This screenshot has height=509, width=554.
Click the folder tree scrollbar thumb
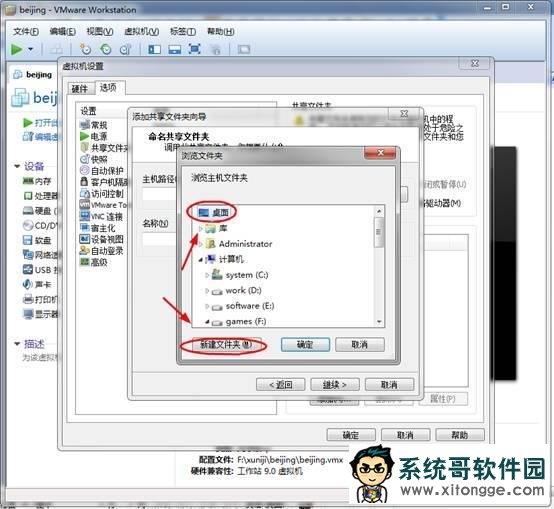379,232
